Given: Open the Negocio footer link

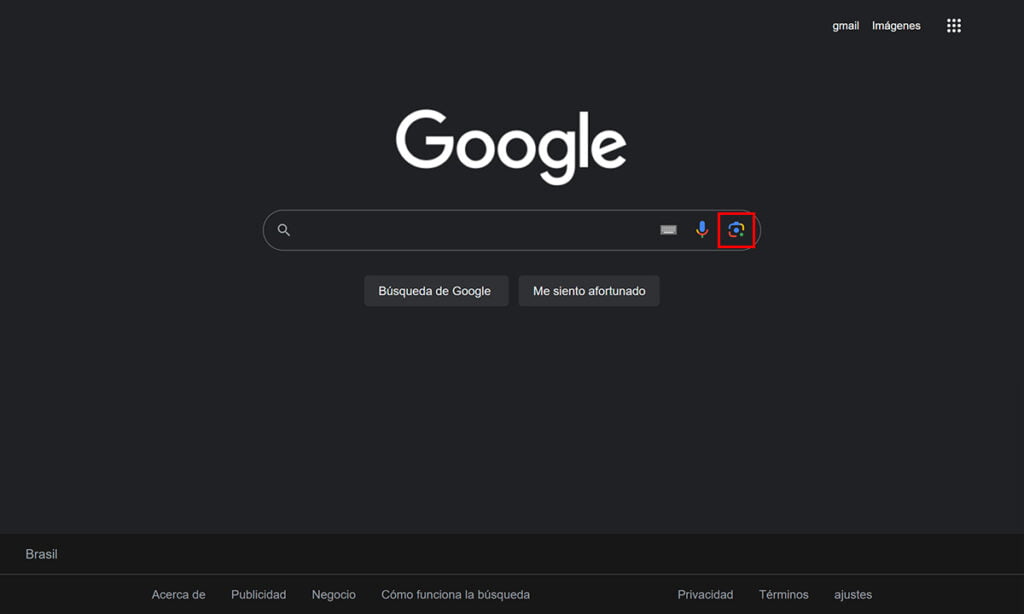Looking at the screenshot, I should click(334, 594).
